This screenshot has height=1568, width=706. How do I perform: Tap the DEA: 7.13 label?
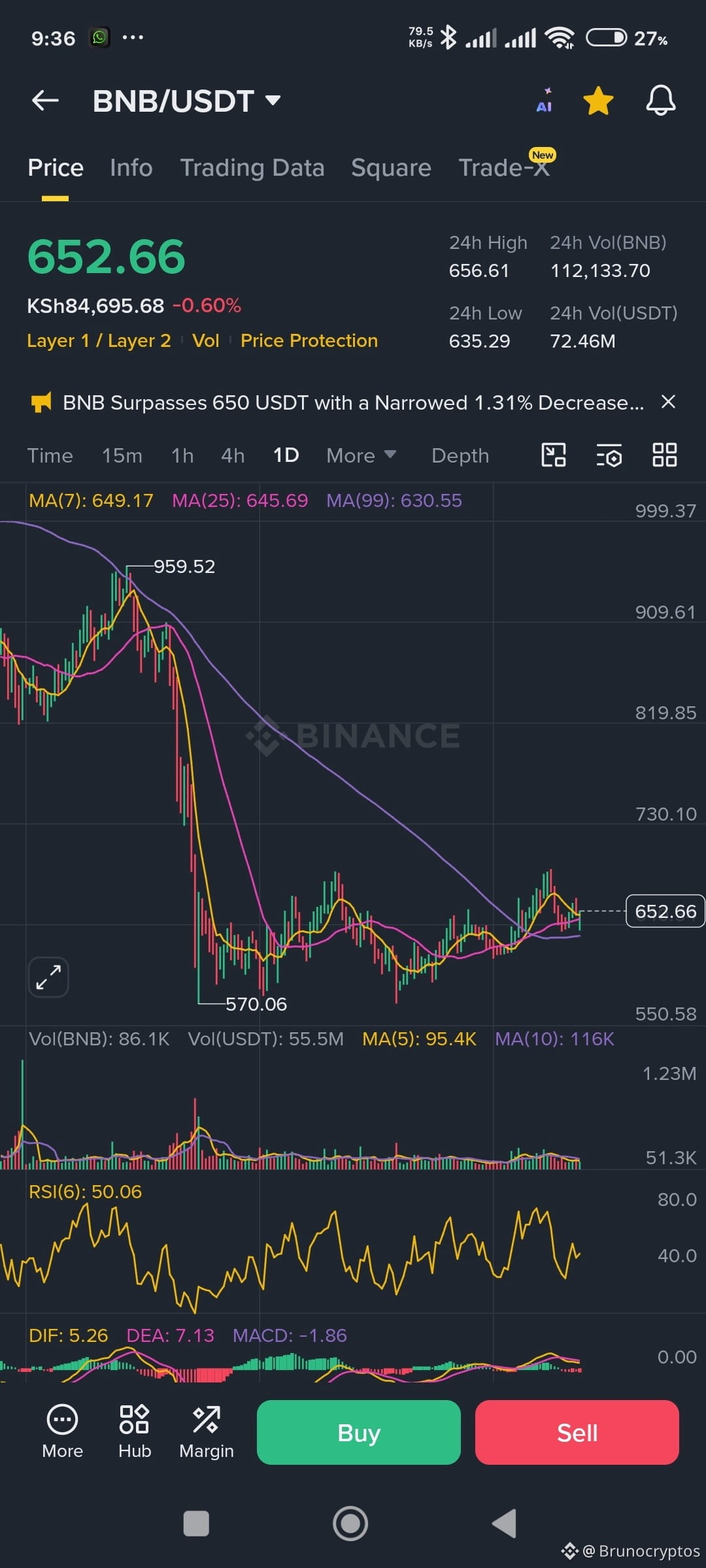170,1335
